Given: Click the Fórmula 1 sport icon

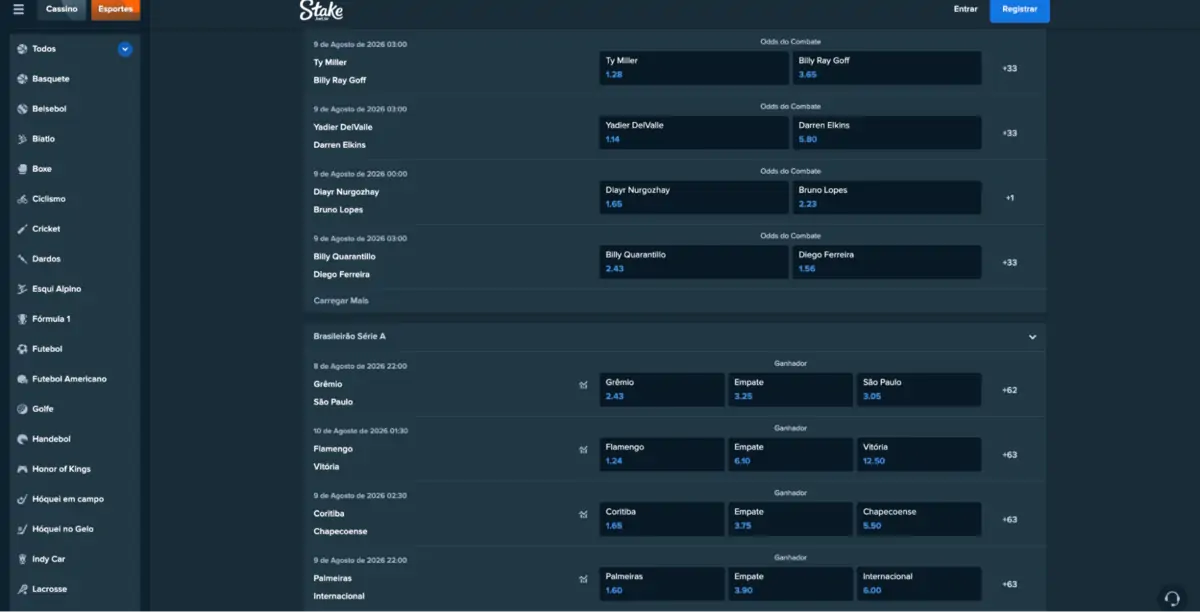Looking at the screenshot, I should (22, 319).
